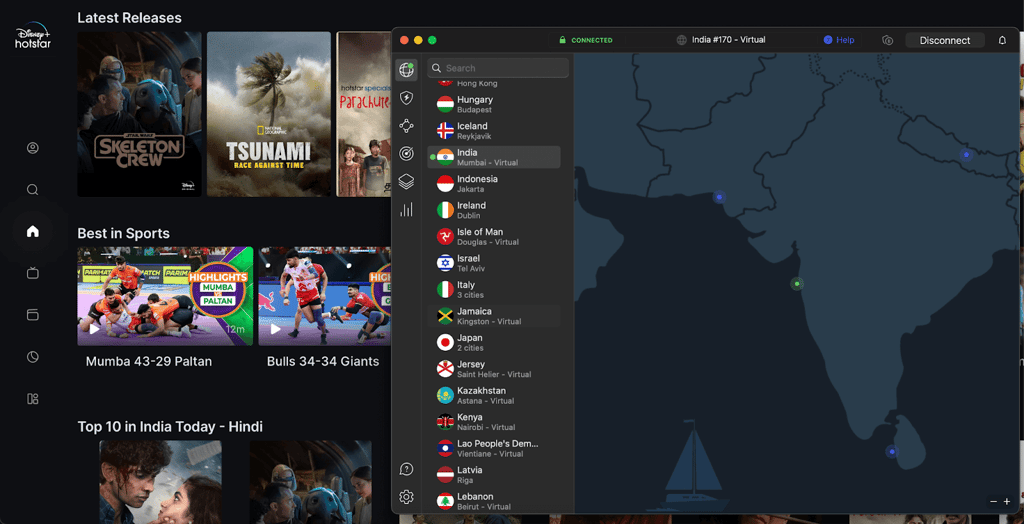Open Hotstar My Space profile icon
This screenshot has height=524, width=1024.
point(33,148)
